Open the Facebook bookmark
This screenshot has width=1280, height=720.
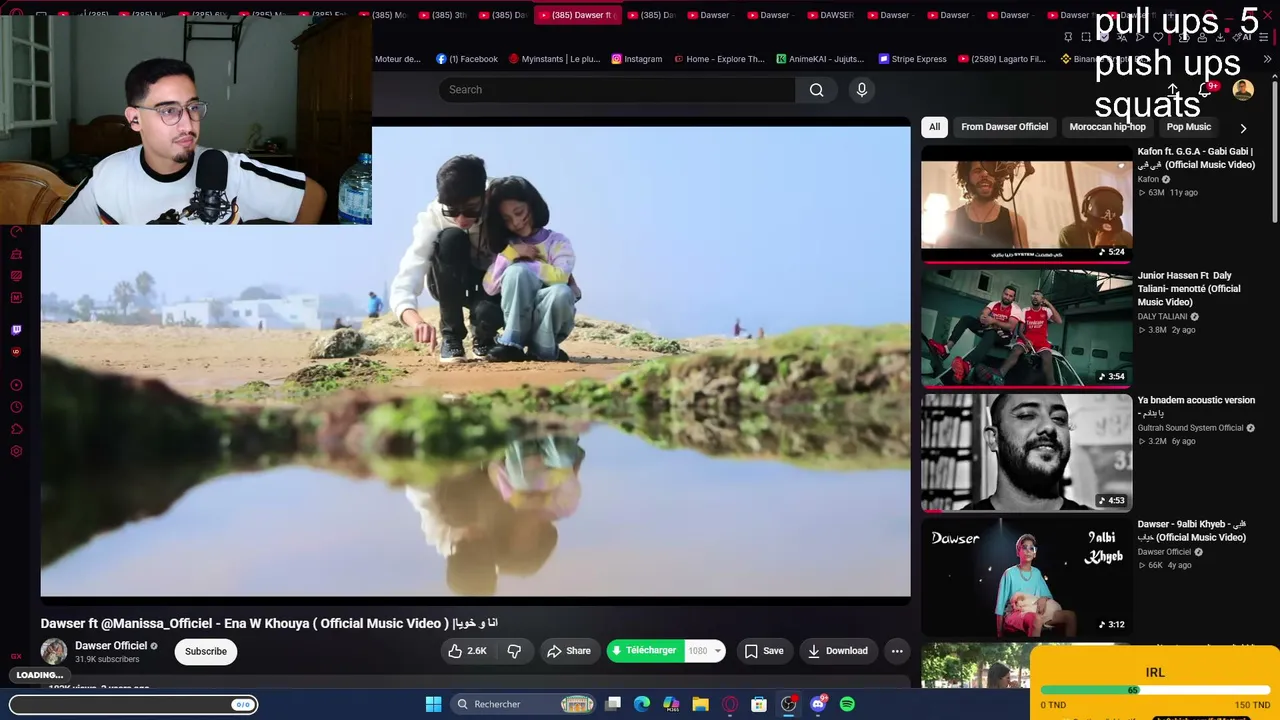click(x=467, y=59)
